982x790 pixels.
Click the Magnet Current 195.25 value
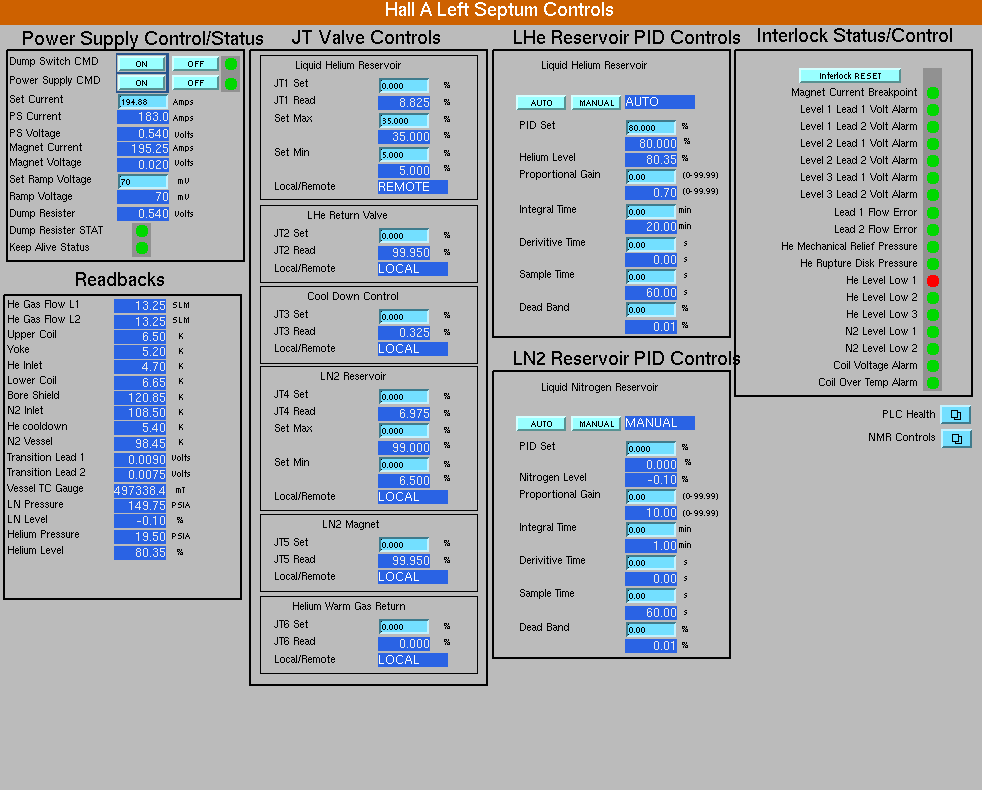[143, 148]
